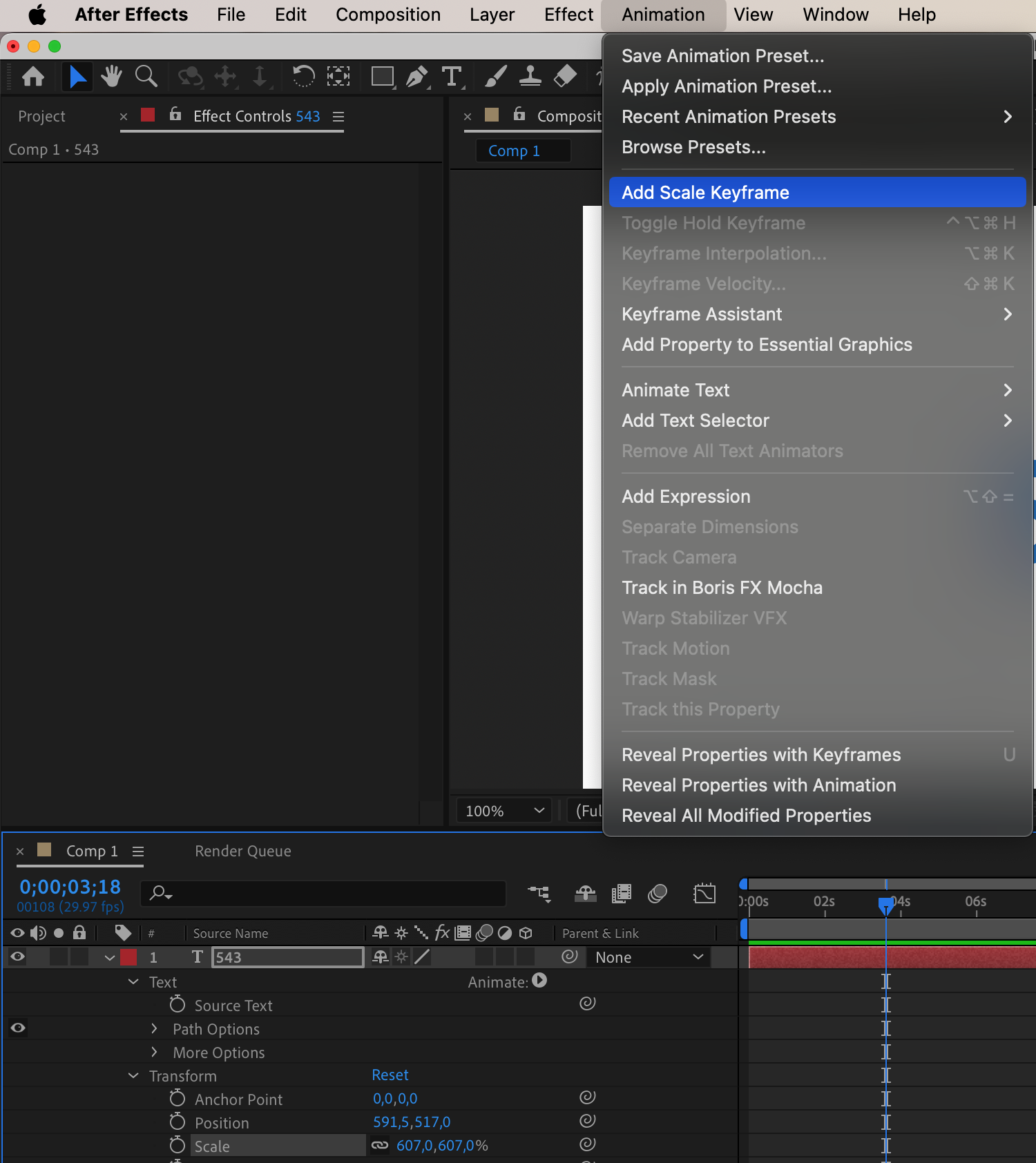Select the Eraser tool
1036x1163 pixels.
(565, 76)
